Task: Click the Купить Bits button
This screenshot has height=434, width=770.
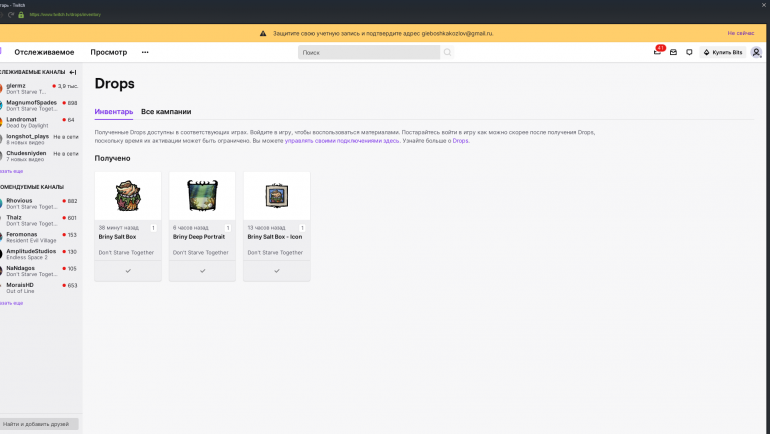Action: tap(723, 52)
